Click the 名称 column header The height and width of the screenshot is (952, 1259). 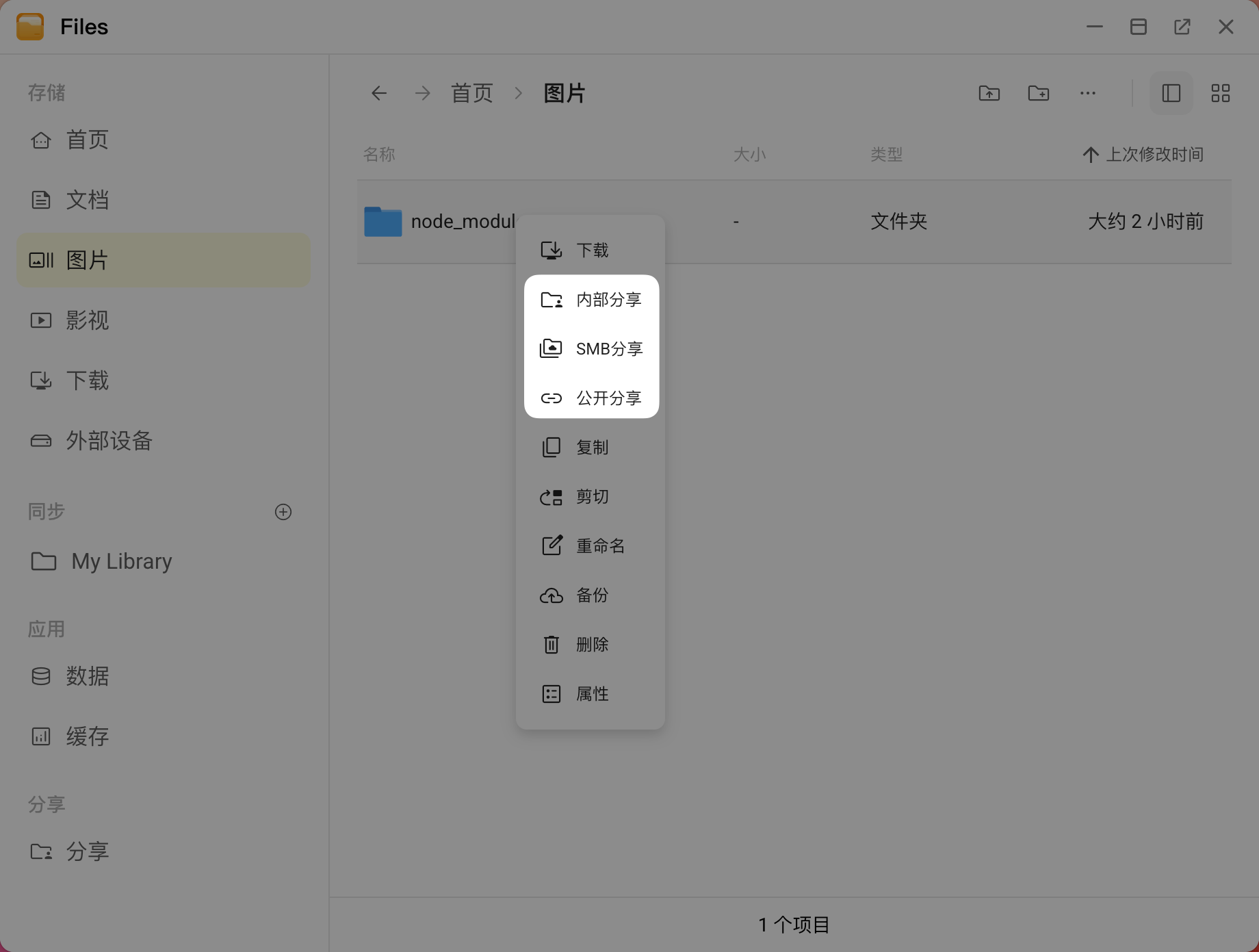[x=378, y=154]
